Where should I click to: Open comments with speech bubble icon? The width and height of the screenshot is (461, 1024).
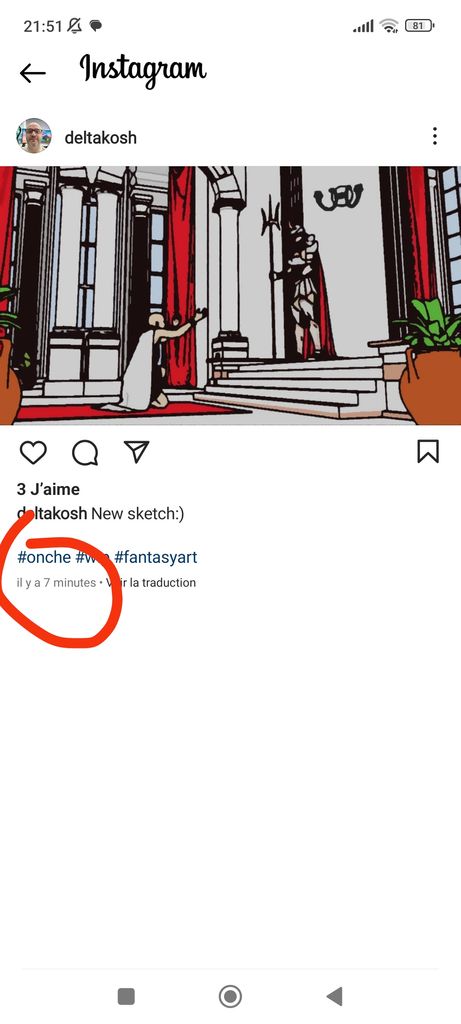pyautogui.click(x=85, y=452)
